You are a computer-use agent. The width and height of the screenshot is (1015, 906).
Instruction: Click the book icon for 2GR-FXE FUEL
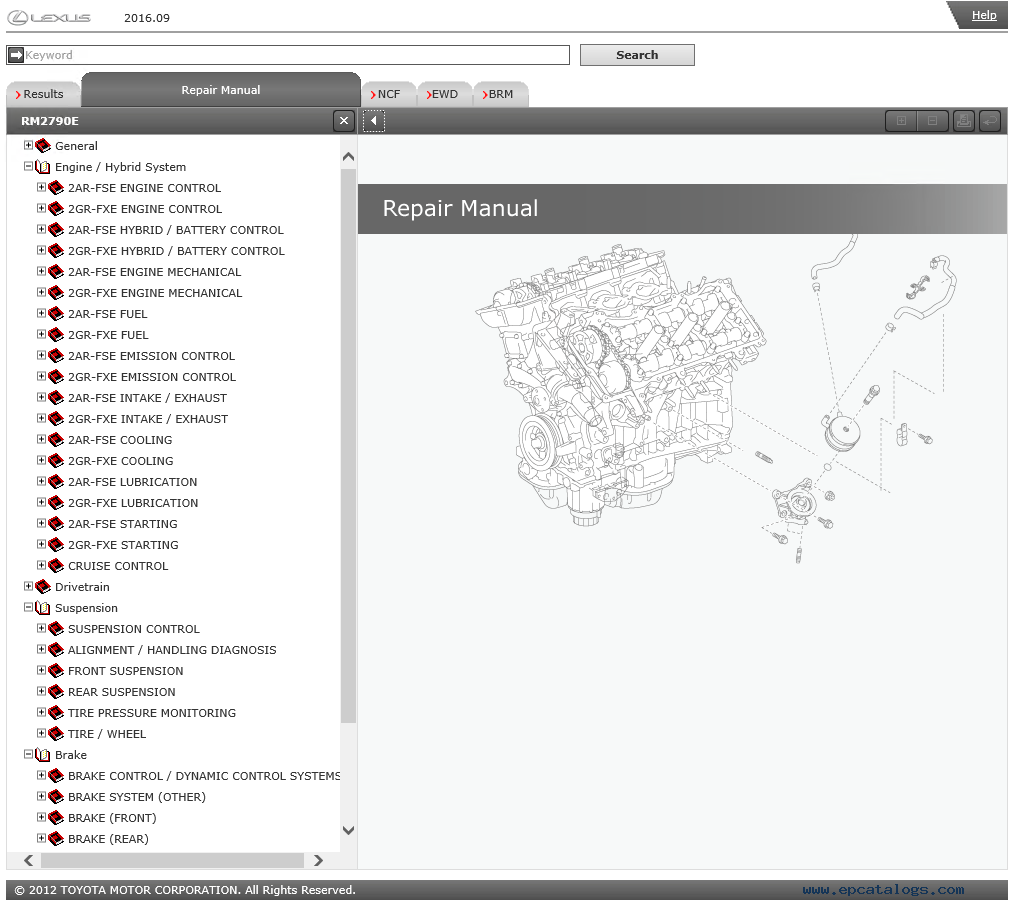[x=56, y=335]
